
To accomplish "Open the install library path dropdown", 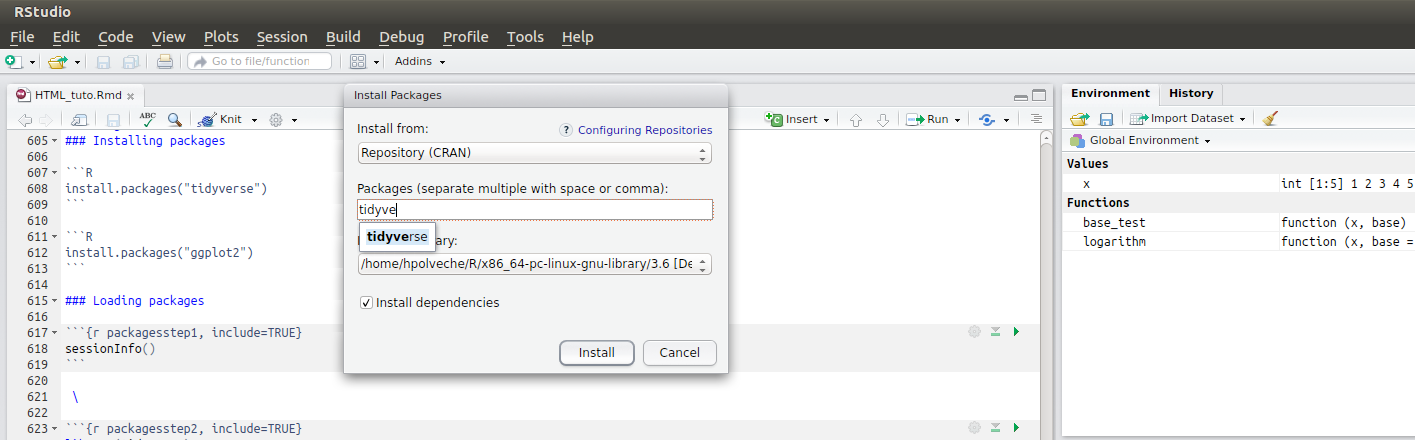I will 535,264.
